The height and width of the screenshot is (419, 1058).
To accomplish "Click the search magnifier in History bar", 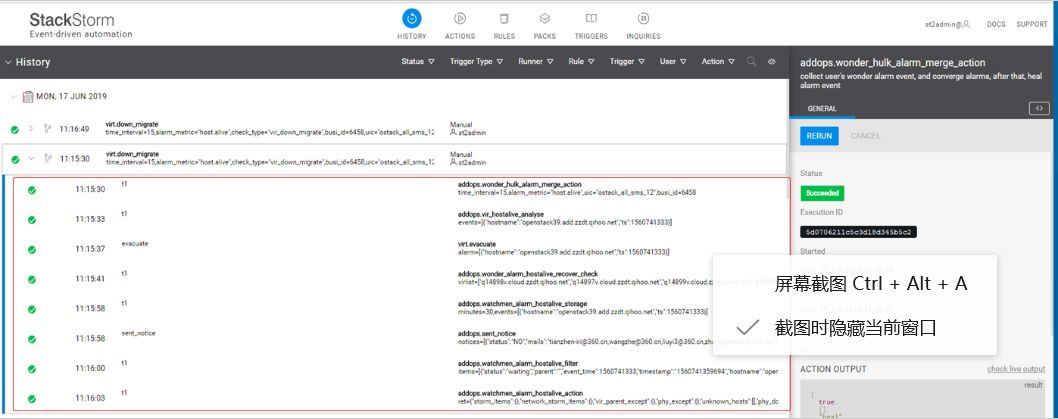I will pyautogui.click(x=752, y=61).
